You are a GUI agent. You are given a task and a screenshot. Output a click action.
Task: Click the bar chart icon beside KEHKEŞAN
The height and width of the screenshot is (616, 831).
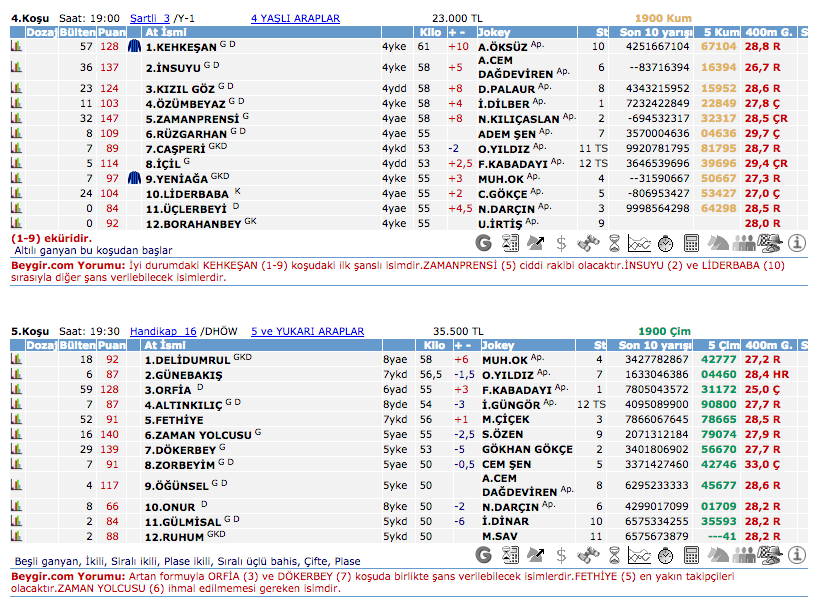(16, 46)
